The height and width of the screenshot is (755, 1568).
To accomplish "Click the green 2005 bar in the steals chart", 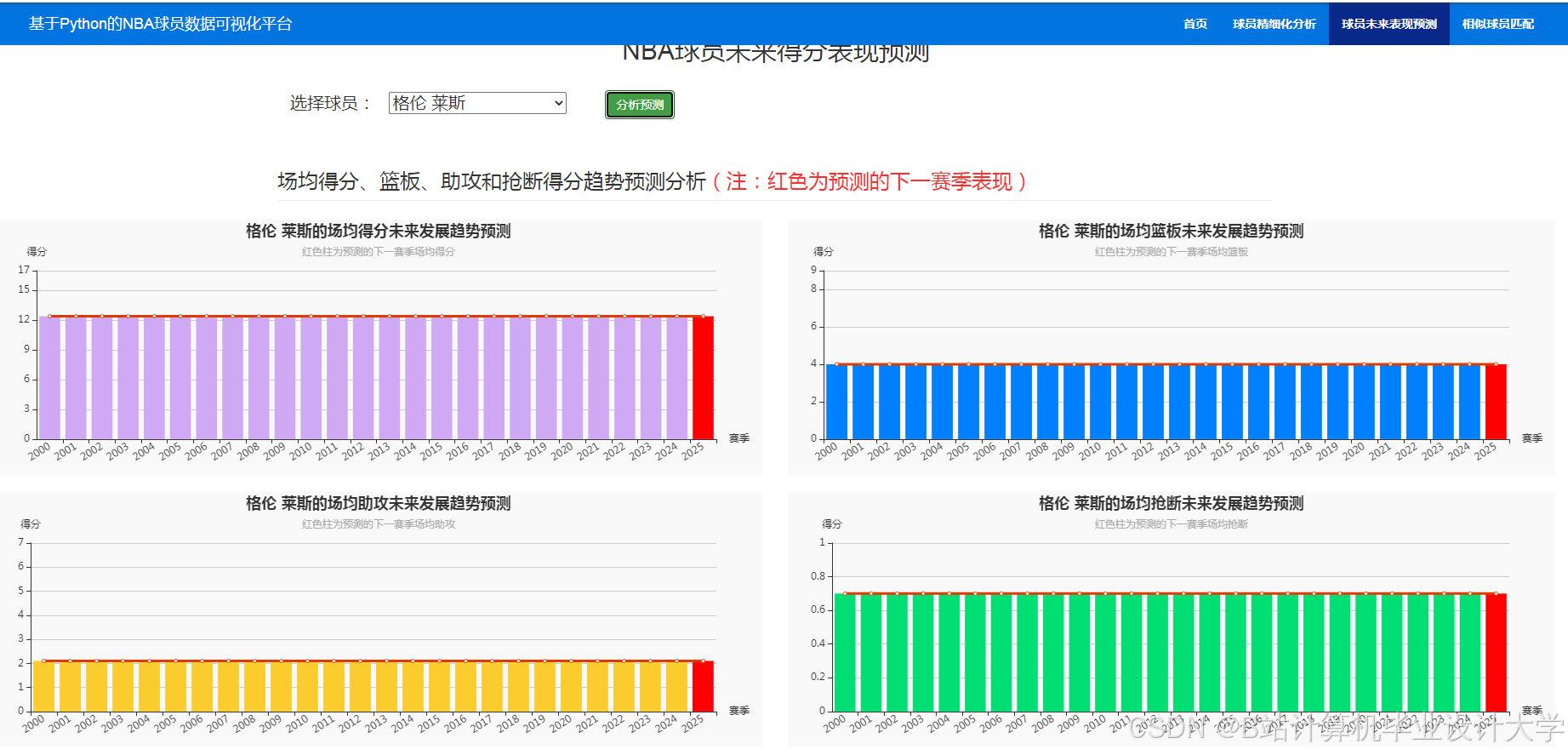I will (975, 653).
